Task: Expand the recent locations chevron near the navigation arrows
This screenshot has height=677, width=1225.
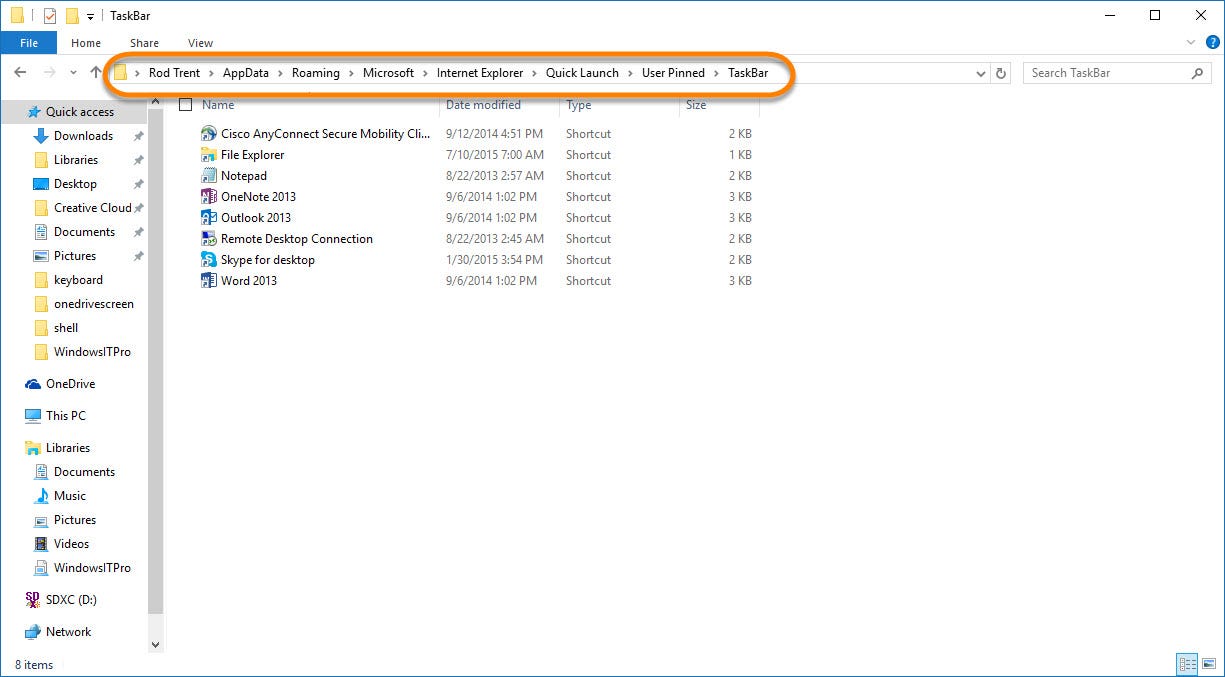Action: [x=72, y=72]
